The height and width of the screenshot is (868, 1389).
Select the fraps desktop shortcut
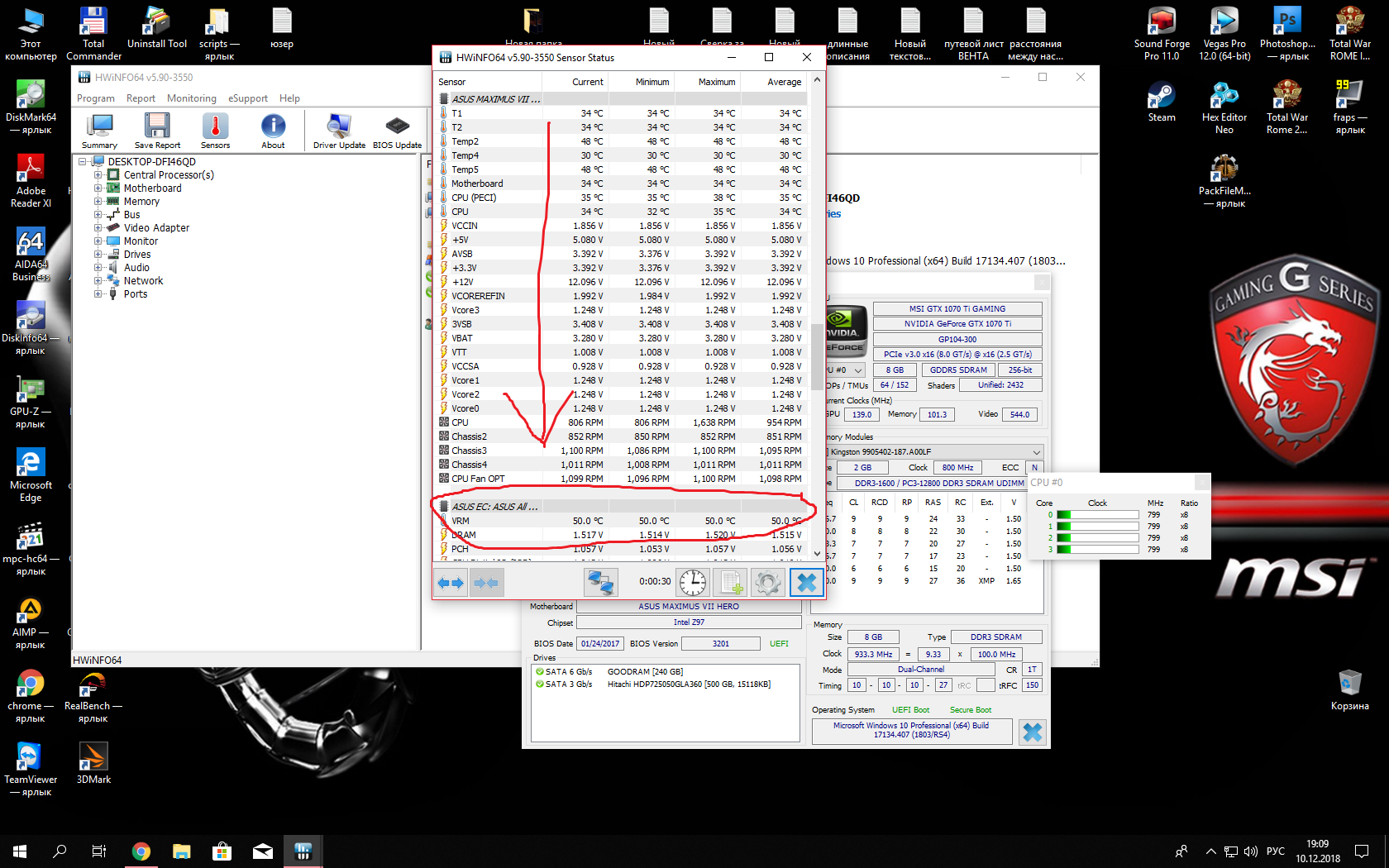pos(1350,107)
